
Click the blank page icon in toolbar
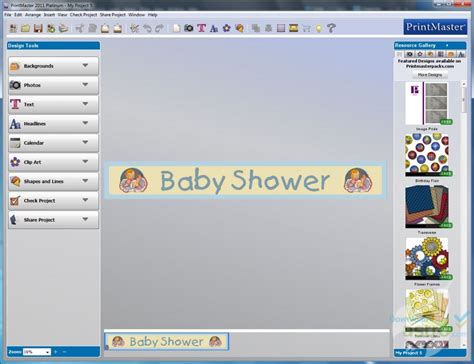point(176,28)
